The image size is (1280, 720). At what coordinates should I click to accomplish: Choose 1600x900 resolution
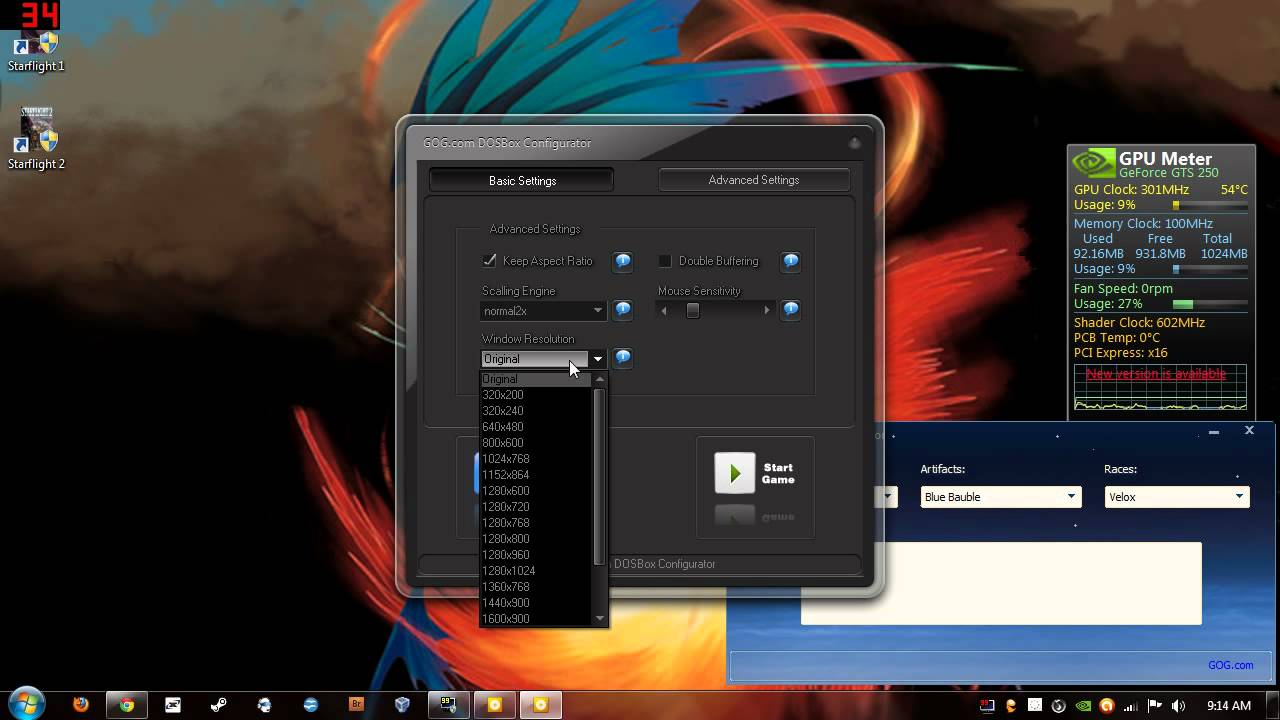click(536, 619)
